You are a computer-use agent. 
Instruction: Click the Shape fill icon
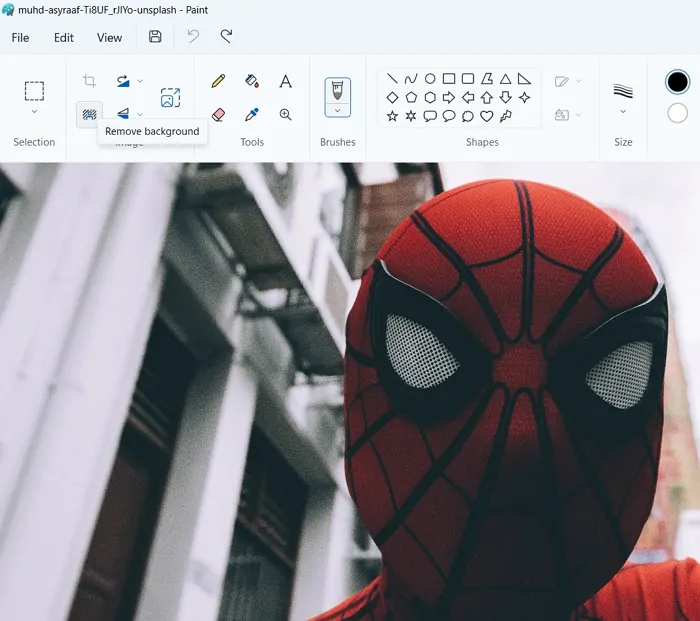(561, 115)
